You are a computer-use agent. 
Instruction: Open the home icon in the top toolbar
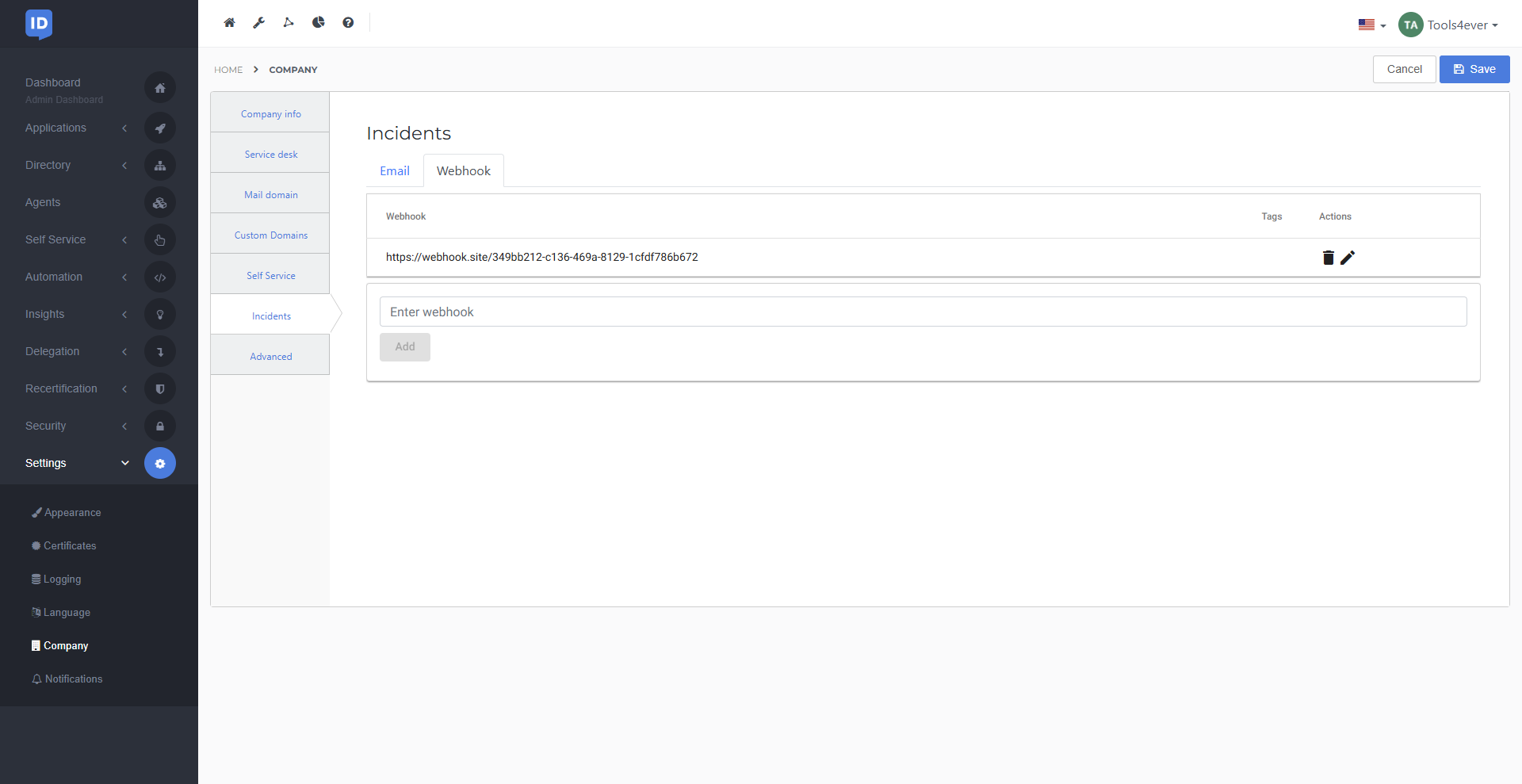tap(229, 22)
